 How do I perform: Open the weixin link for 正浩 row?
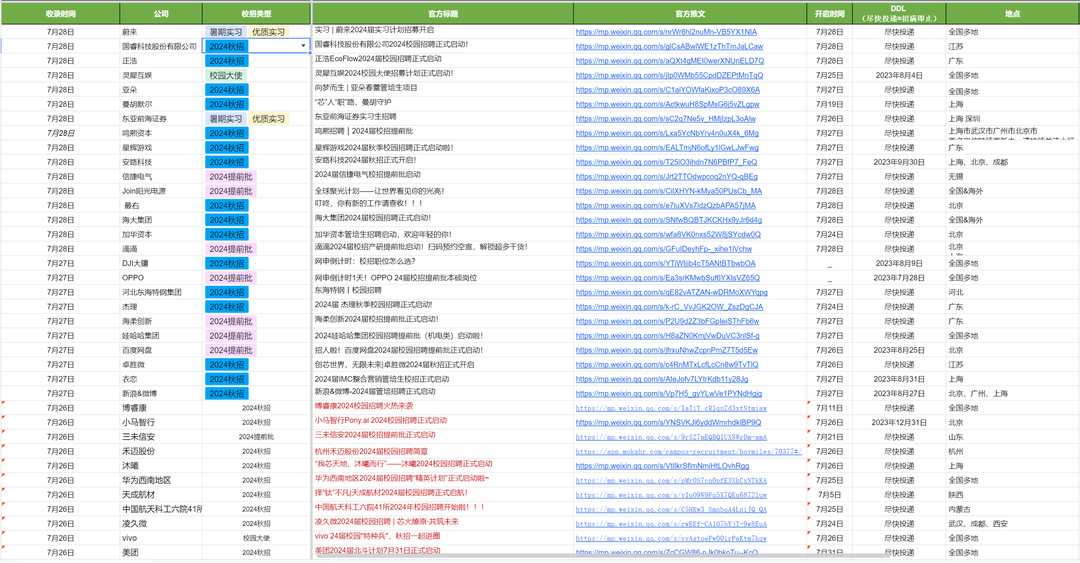[669, 61]
